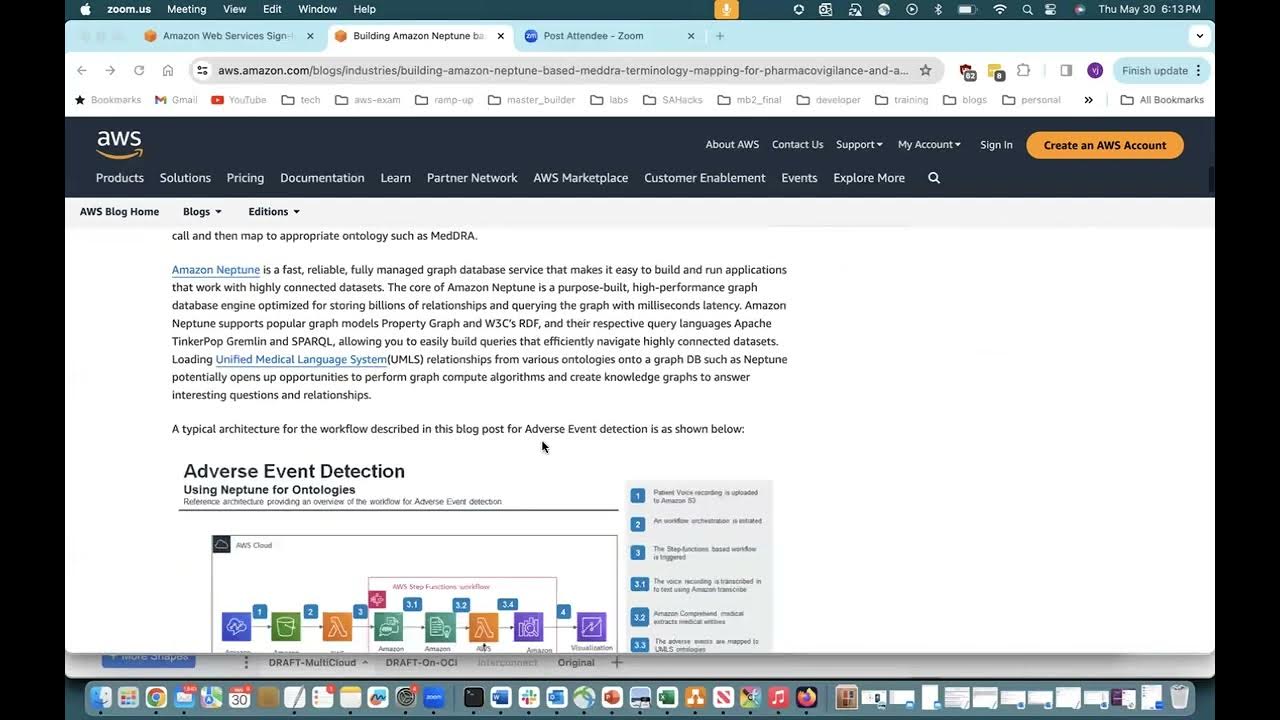Open macOS Control Center
This screenshot has width=1280, height=720.
(1052, 9)
